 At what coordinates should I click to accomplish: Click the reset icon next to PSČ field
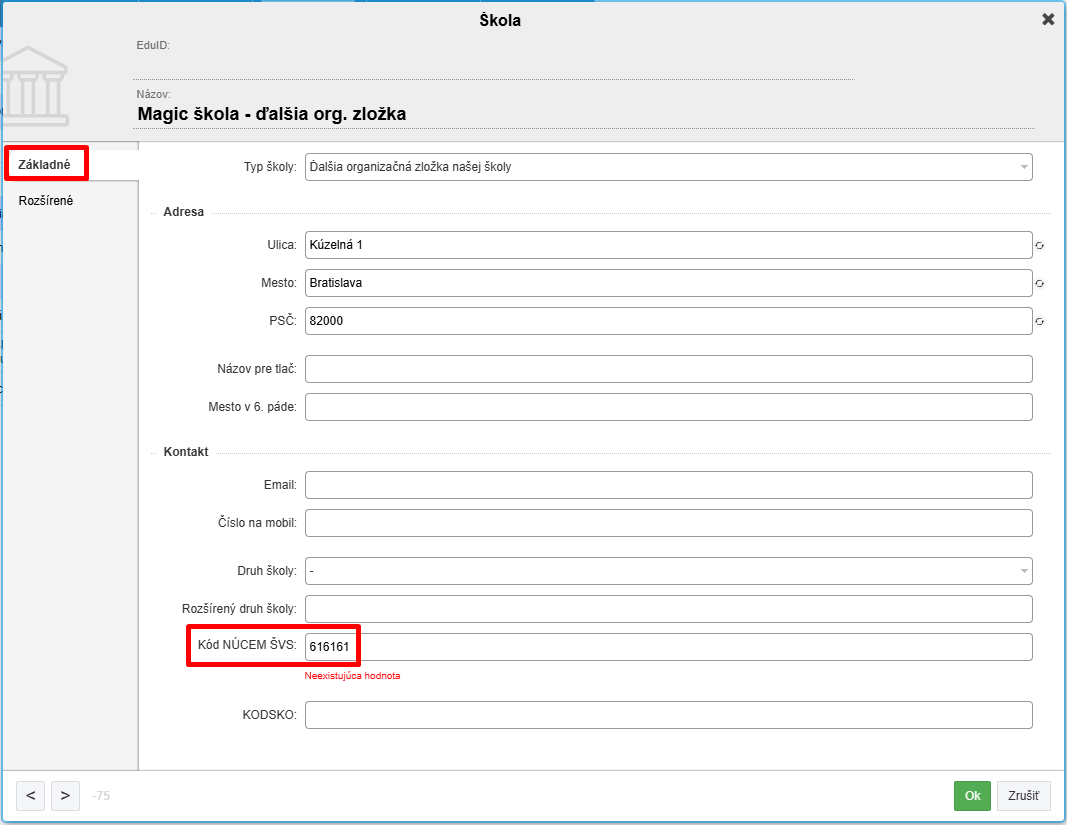(x=1040, y=322)
